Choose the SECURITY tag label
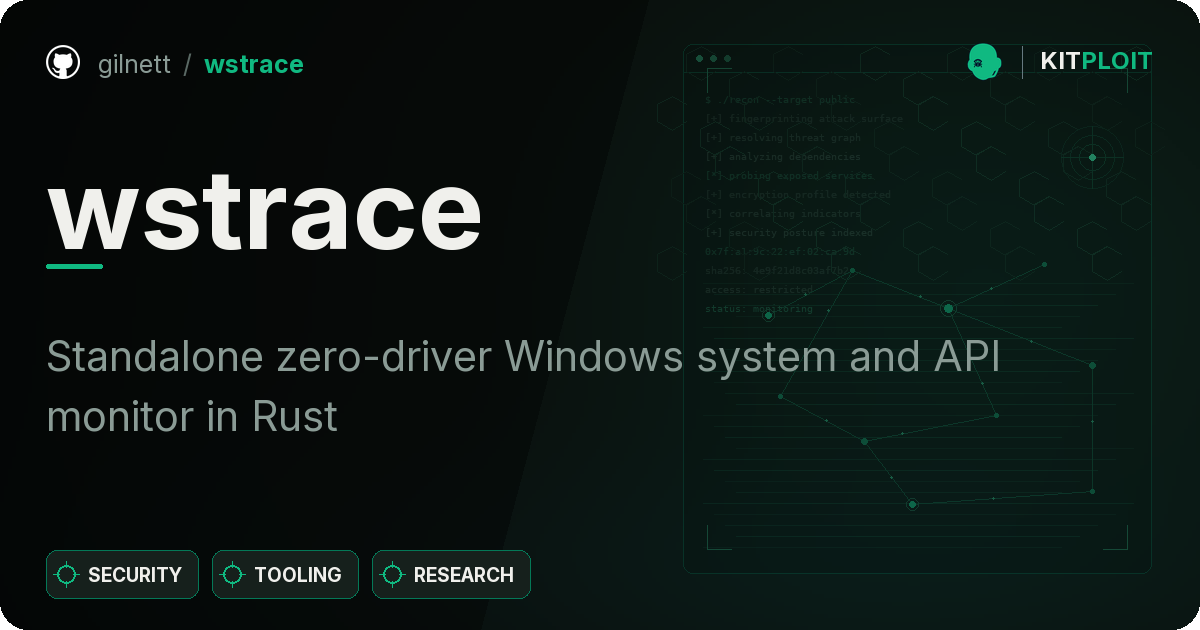This screenshot has width=1200, height=630. [x=135, y=575]
